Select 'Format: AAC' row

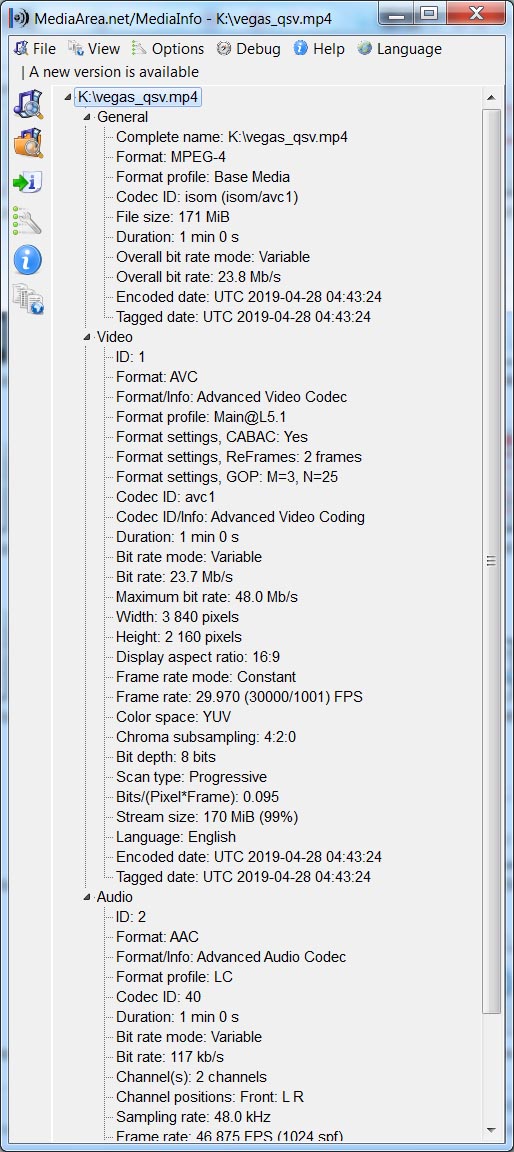(x=157, y=937)
